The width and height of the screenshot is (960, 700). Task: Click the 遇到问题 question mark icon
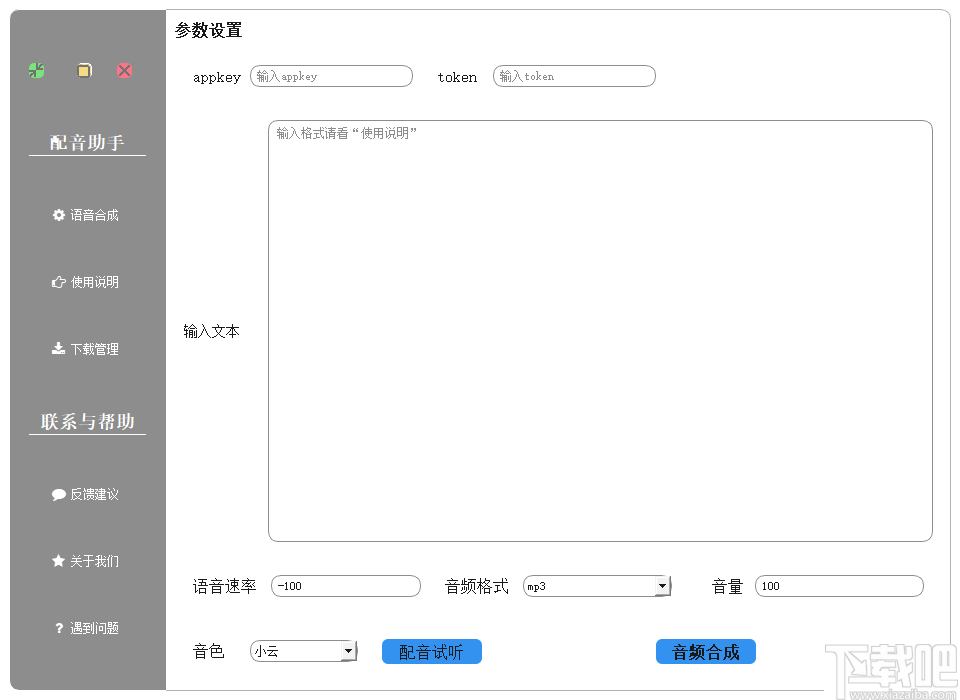[58, 628]
